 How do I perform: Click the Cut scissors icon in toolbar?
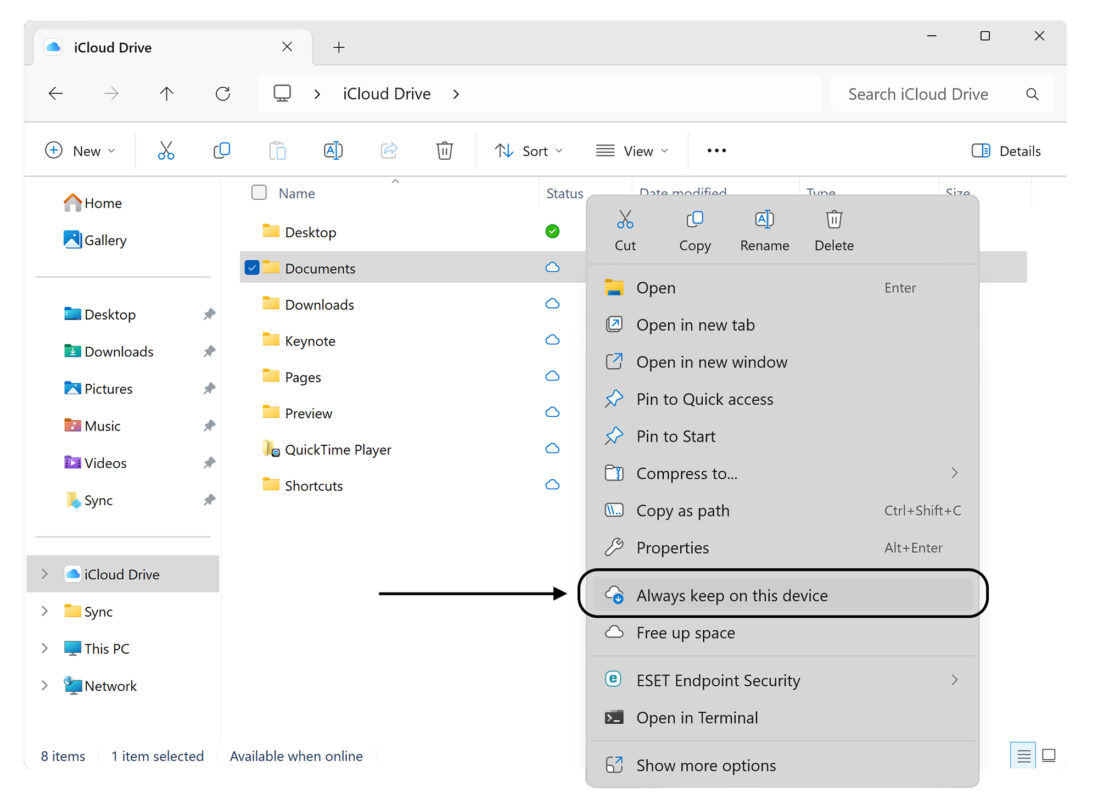(x=166, y=151)
